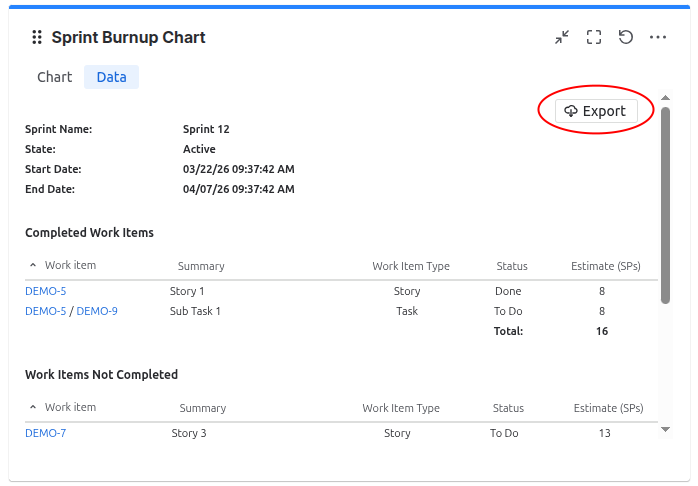Open the DEMO-5 Story 1 work item

(x=45, y=291)
